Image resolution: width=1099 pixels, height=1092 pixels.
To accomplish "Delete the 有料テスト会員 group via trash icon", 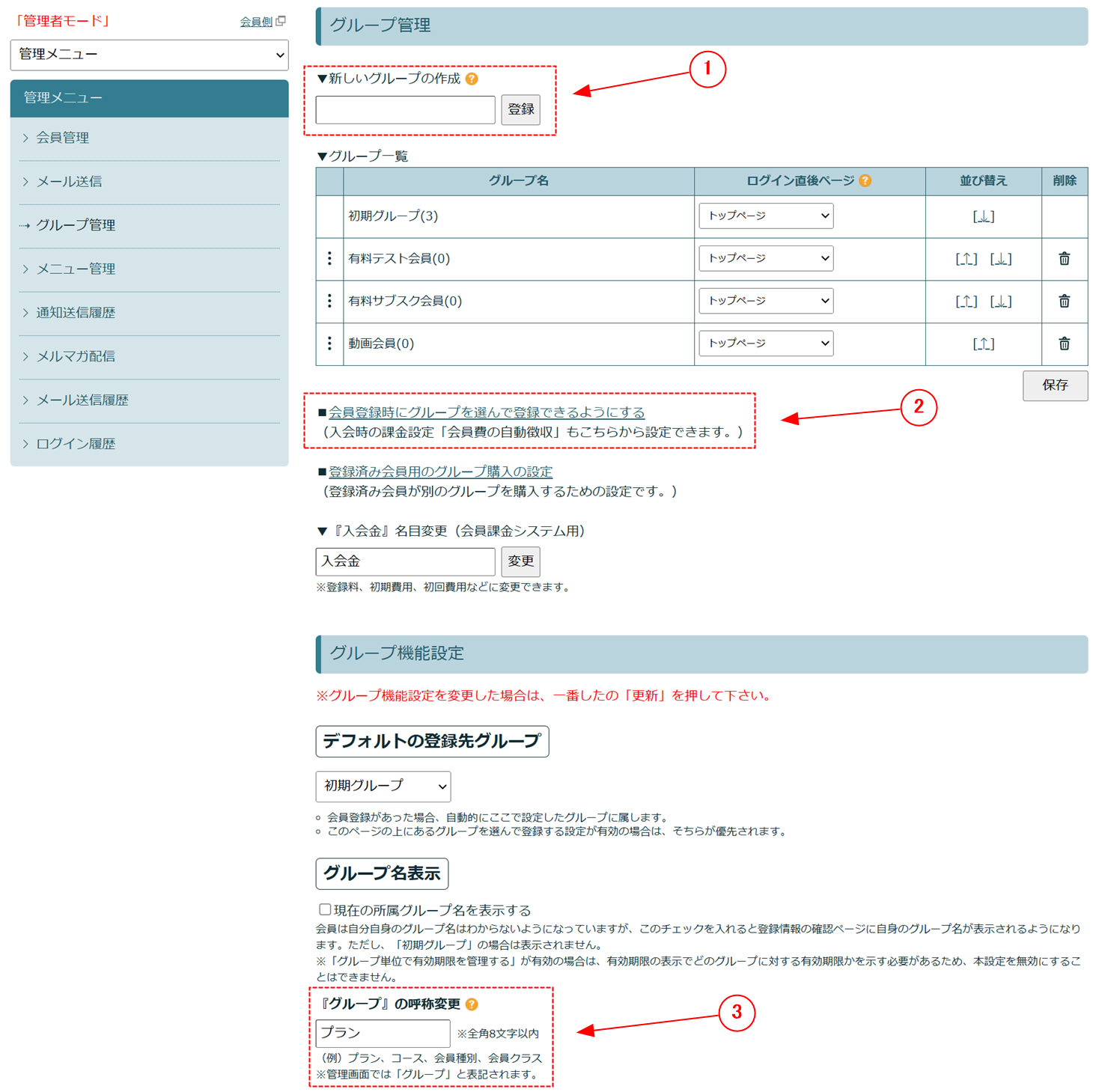I will (x=1064, y=259).
